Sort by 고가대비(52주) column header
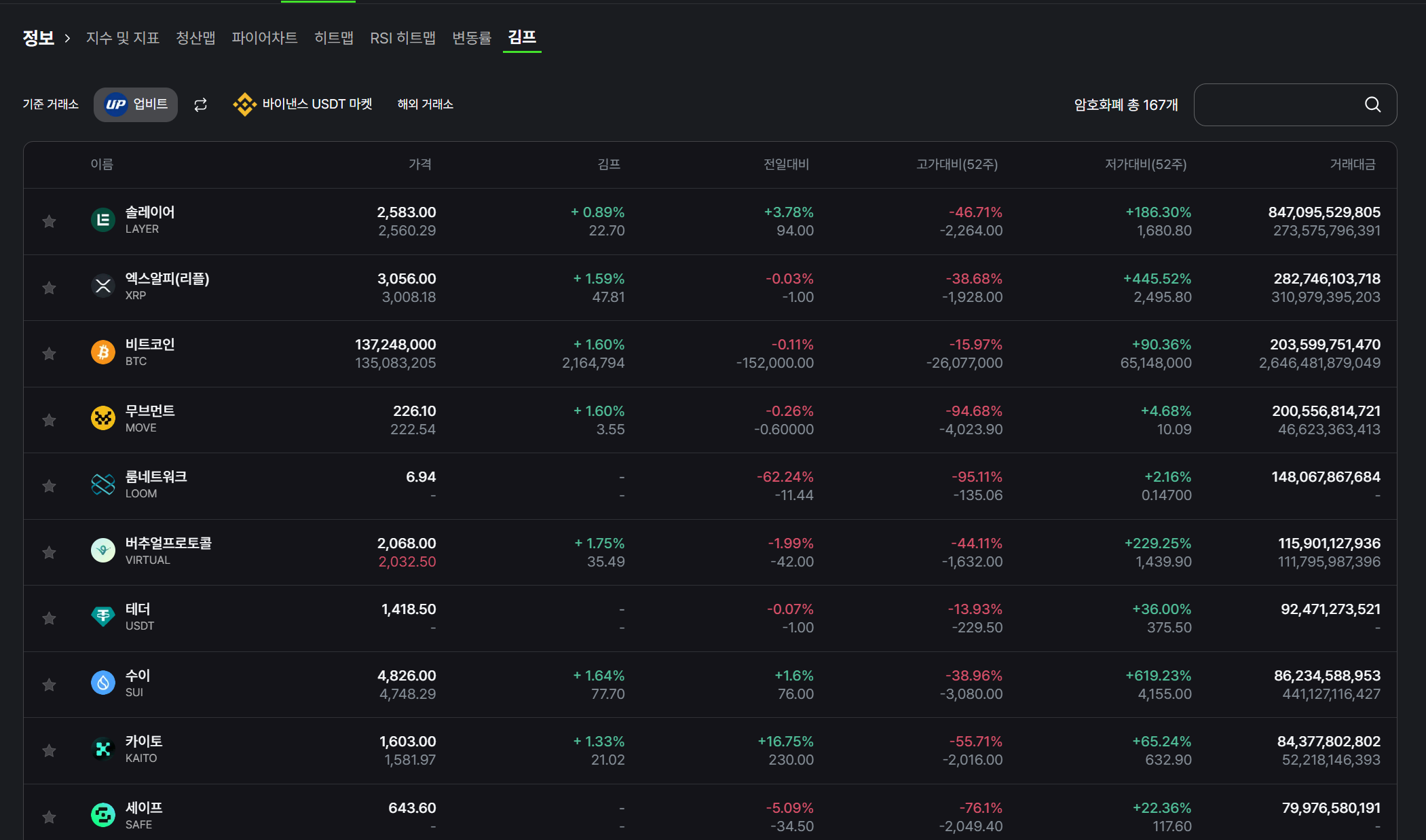The image size is (1426, 840). pos(957,164)
